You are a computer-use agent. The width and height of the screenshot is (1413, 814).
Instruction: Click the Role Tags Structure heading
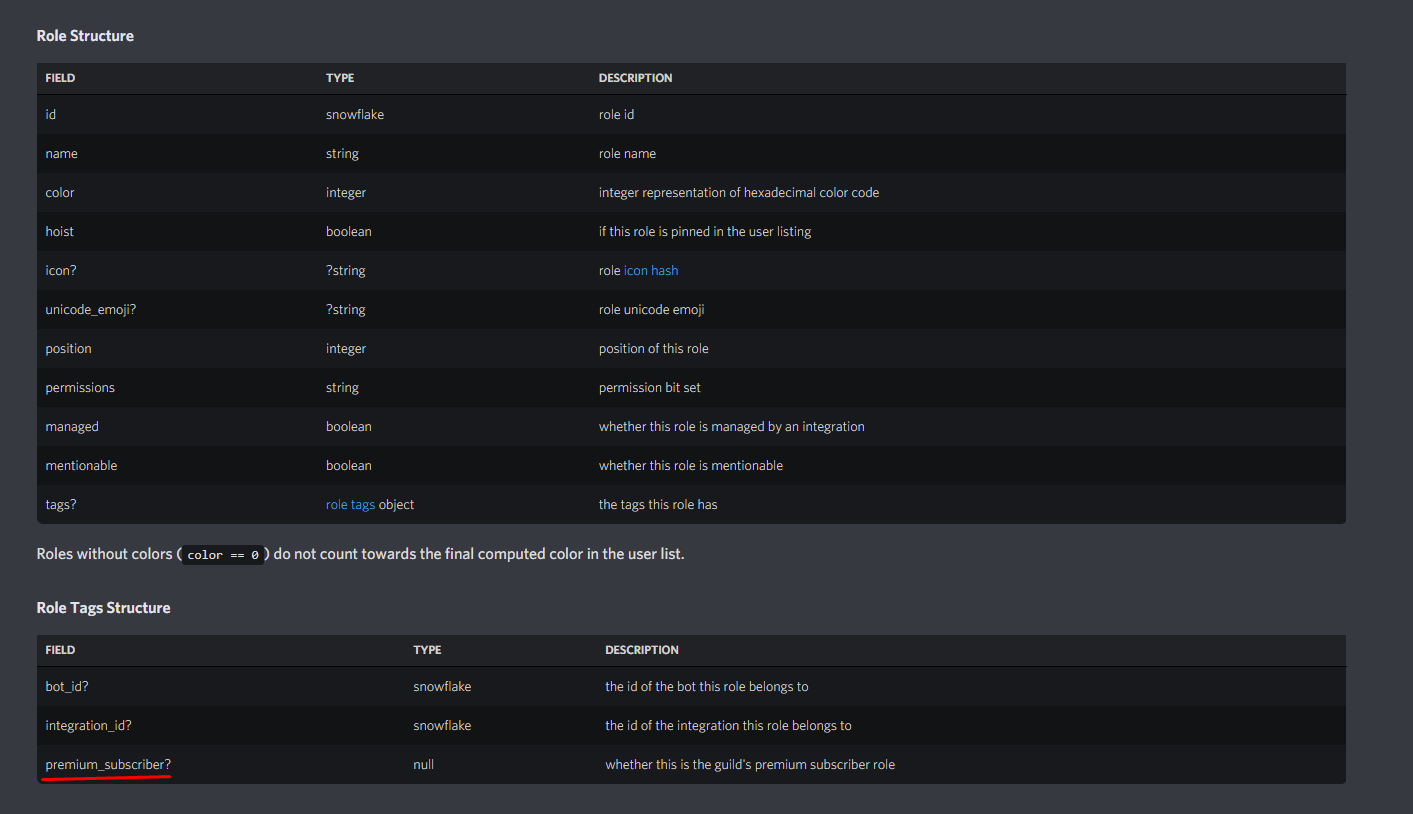point(103,607)
